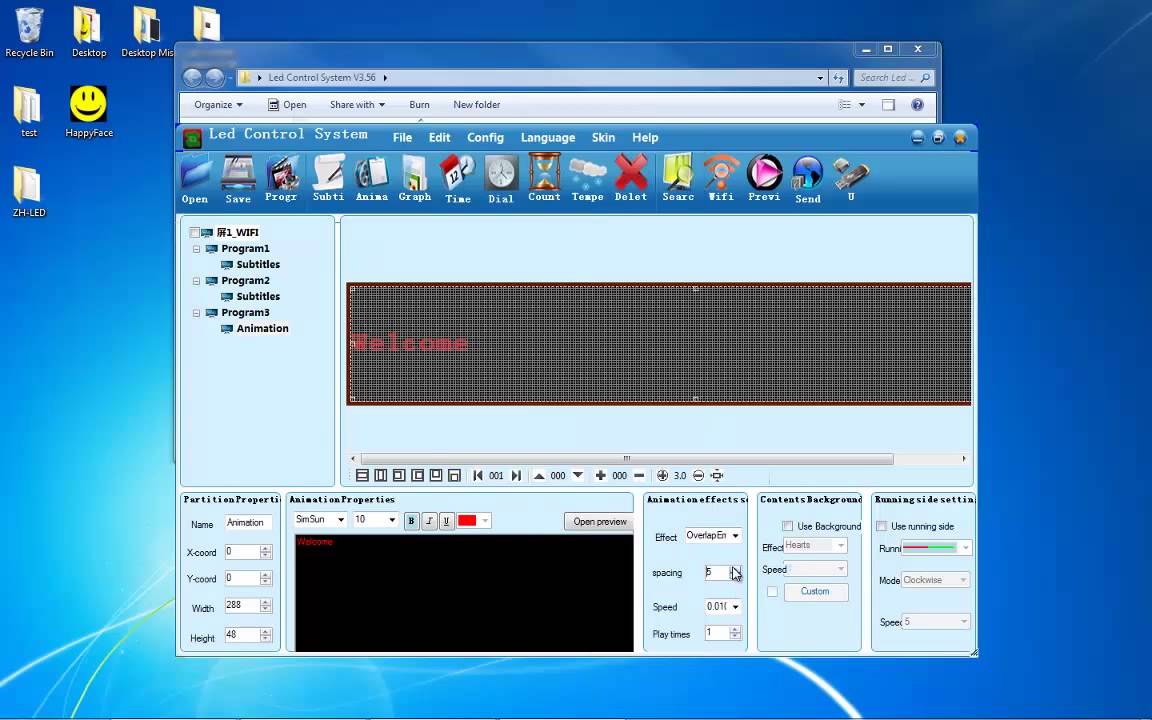Click the red text color swatch
1152x720 pixels.
point(467,521)
